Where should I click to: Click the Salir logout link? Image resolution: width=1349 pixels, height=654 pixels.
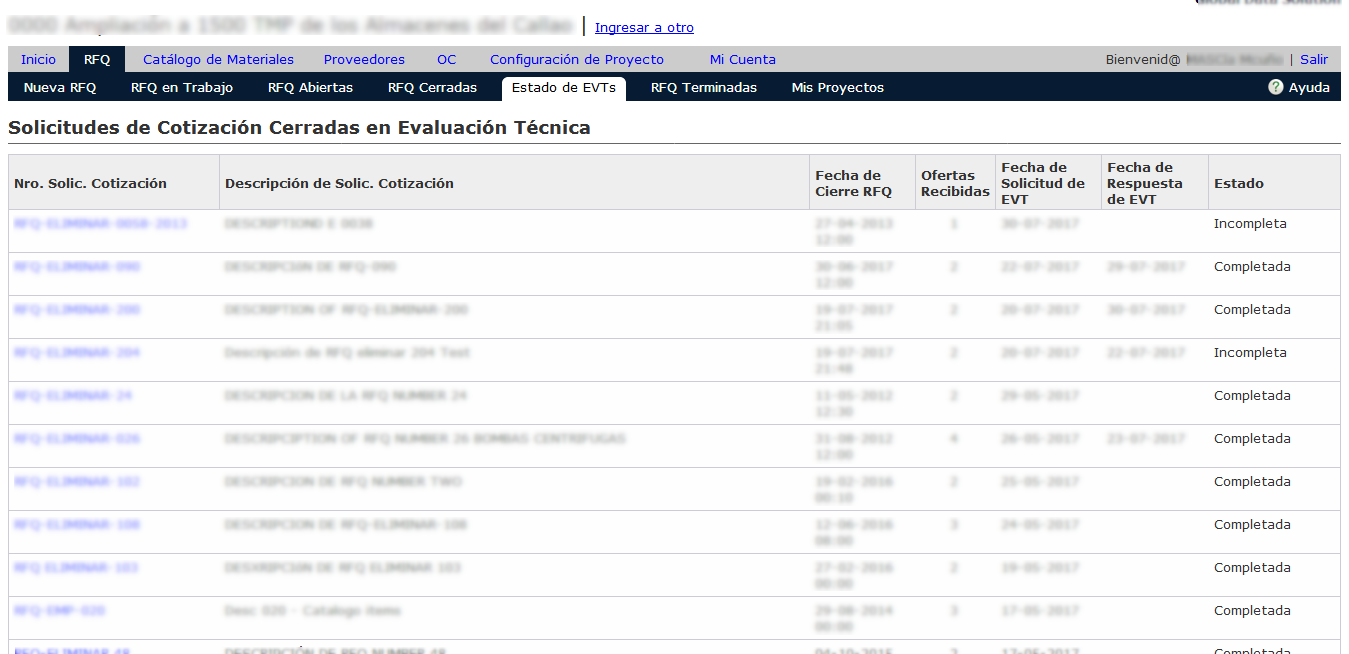(1313, 59)
